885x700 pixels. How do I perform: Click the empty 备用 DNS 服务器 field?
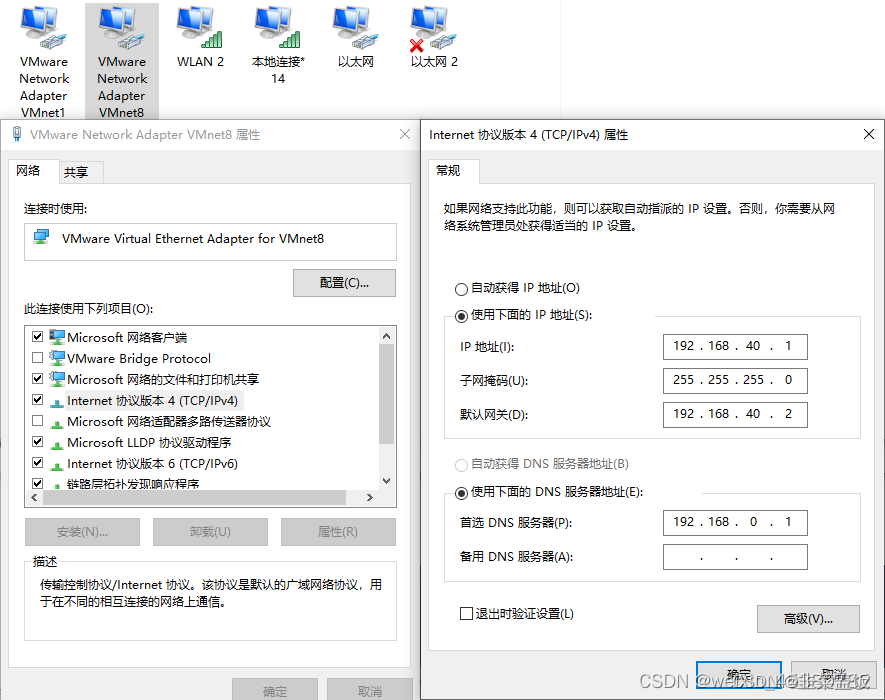coord(735,557)
